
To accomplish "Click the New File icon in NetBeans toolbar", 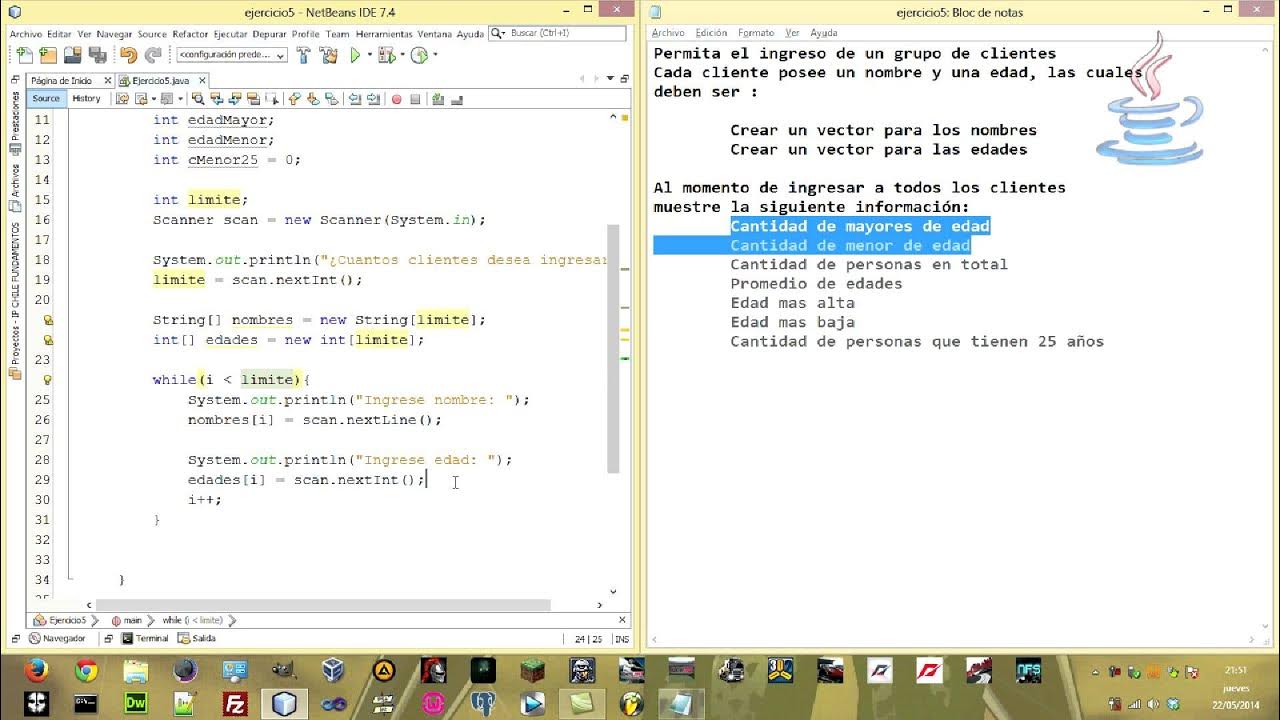I will (x=24, y=55).
